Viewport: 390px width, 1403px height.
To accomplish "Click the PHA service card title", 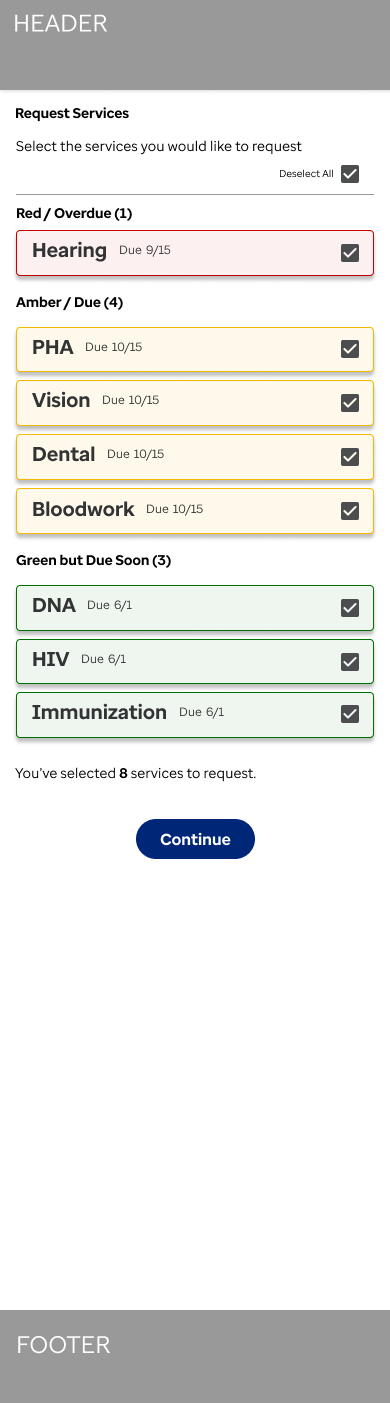I will 53,347.
